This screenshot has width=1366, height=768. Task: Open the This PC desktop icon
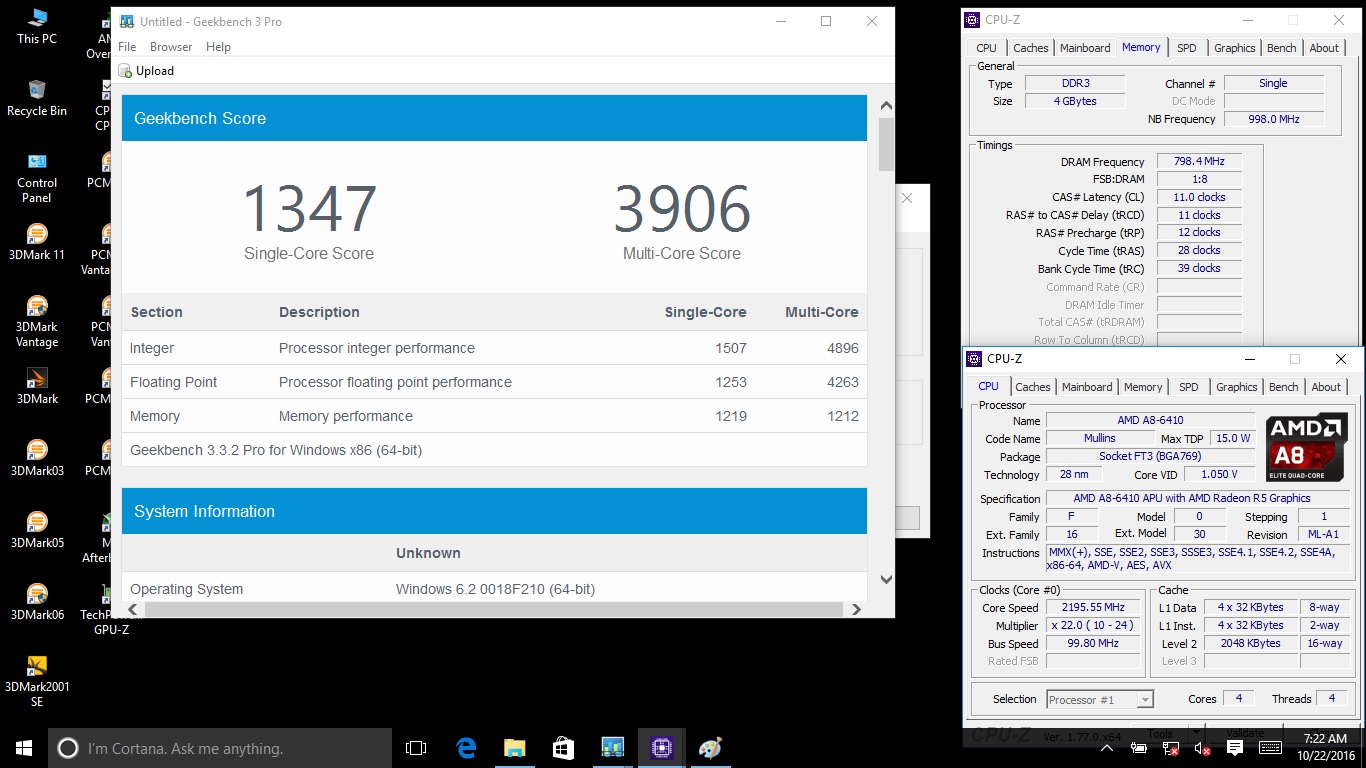[x=37, y=26]
